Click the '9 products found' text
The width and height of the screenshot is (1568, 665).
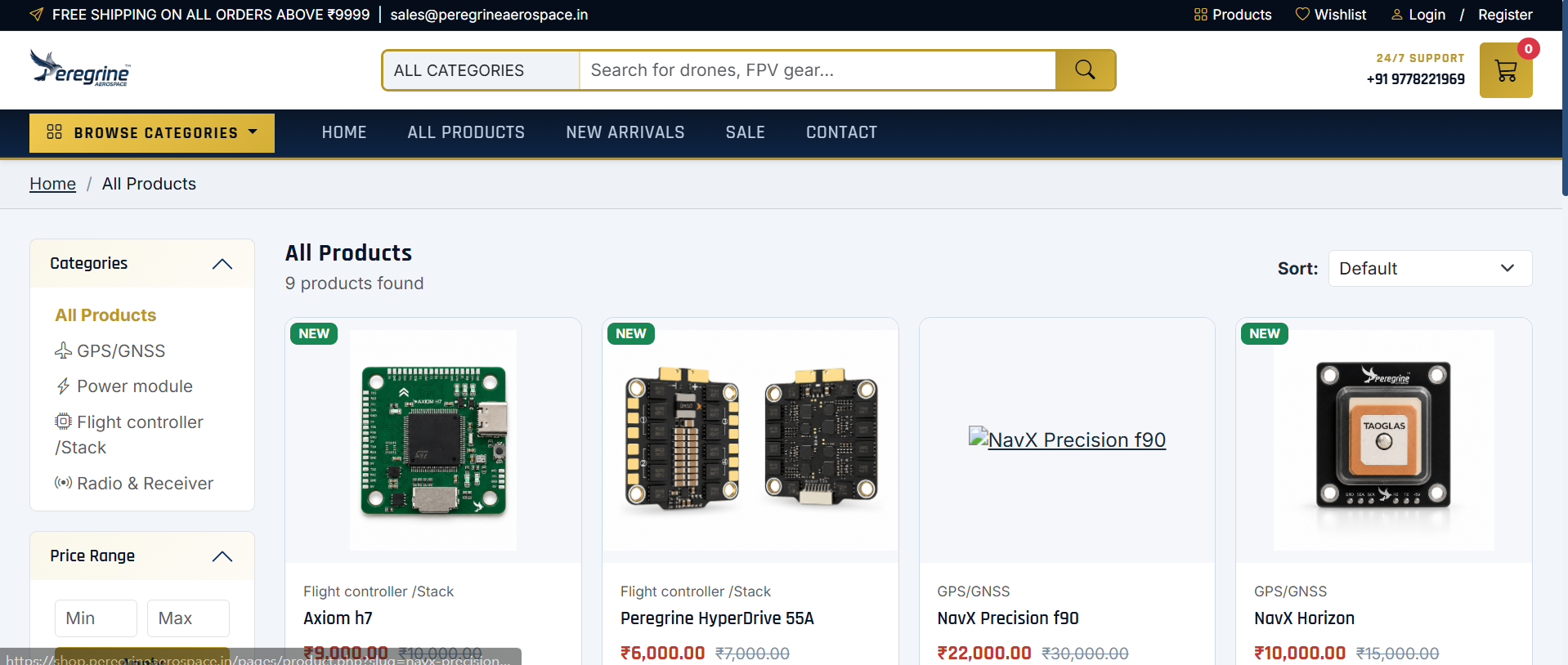coord(354,283)
